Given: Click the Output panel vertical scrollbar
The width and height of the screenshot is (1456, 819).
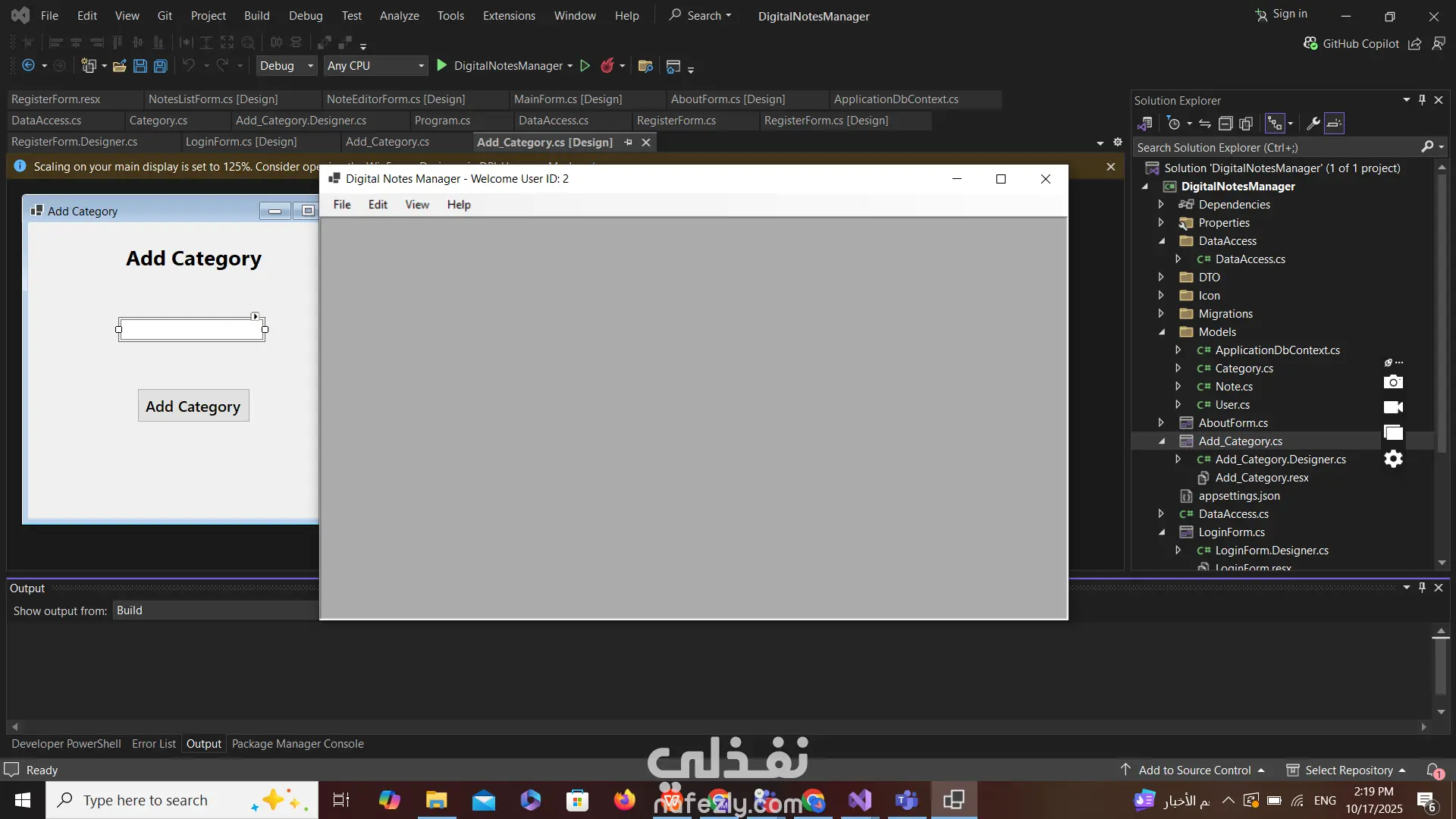Looking at the screenshot, I should pos(1441,667).
